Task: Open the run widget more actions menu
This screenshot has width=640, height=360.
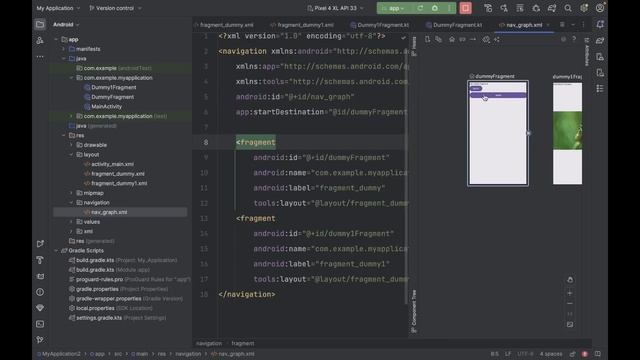Action: pyautogui.click(x=449, y=8)
